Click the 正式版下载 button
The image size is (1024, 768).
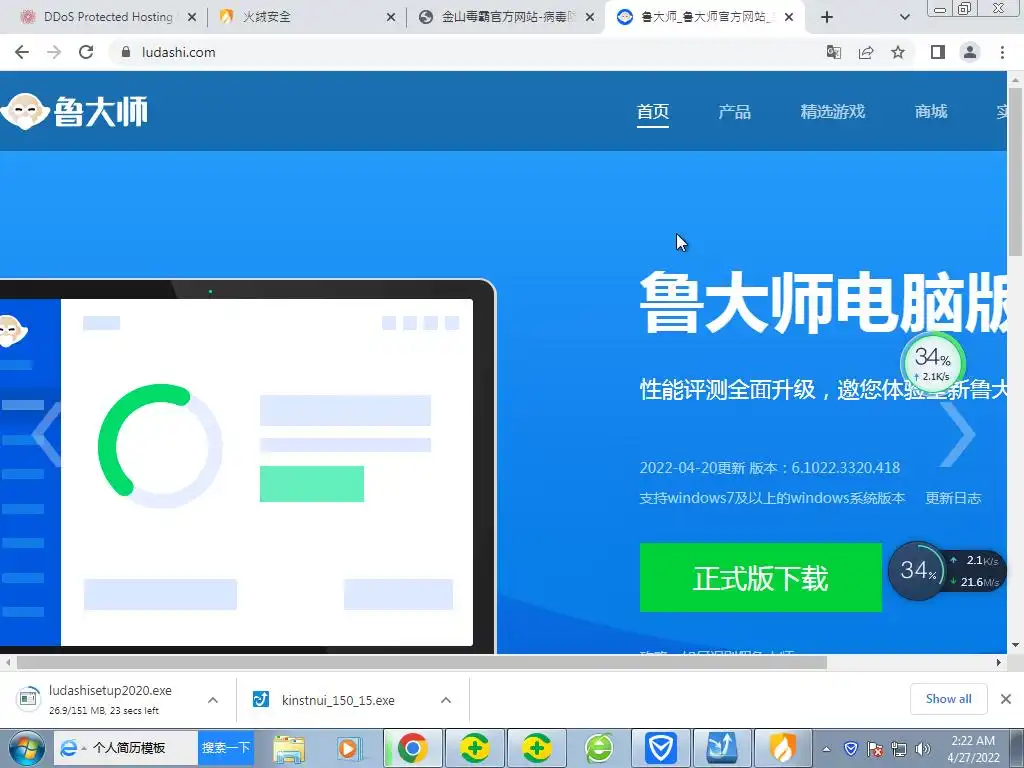tap(760, 578)
